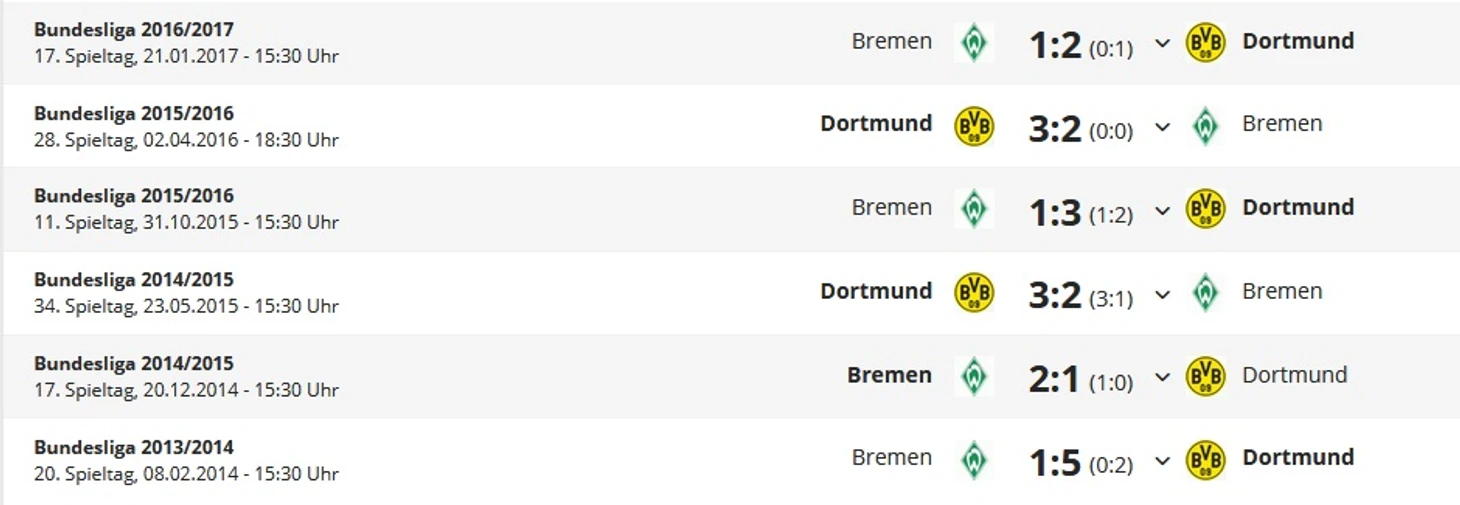Expand details for the 21.01.2017 match

point(1162,44)
